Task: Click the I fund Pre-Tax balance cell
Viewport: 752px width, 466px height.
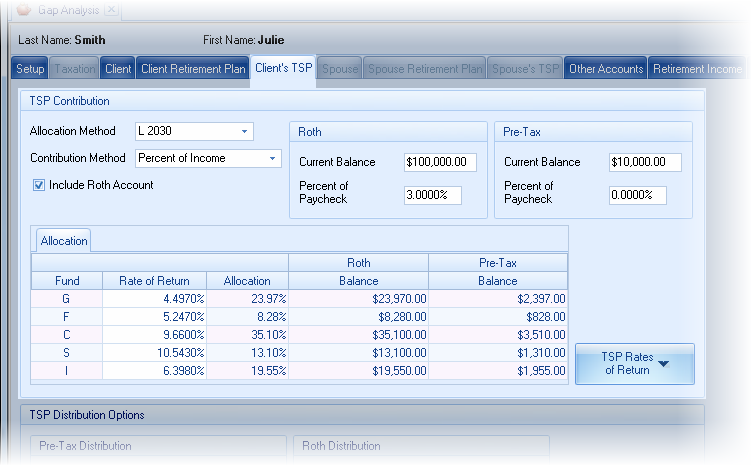Action: click(x=497, y=370)
